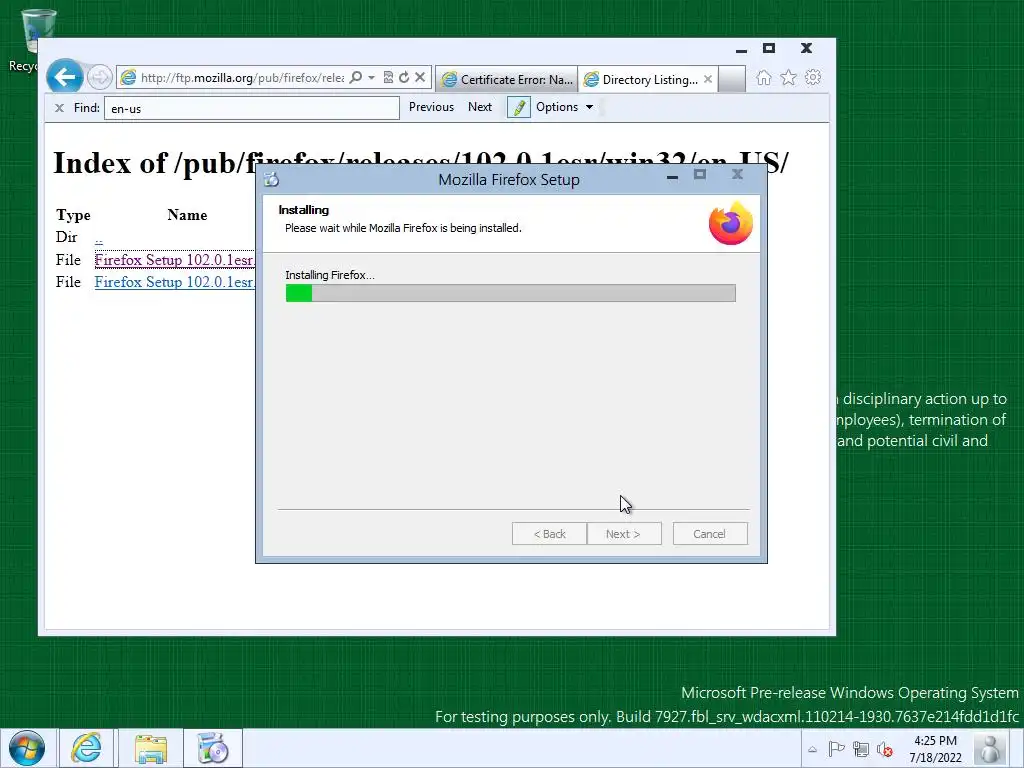Click the address bar URL field
The image size is (1024, 768).
(242, 78)
